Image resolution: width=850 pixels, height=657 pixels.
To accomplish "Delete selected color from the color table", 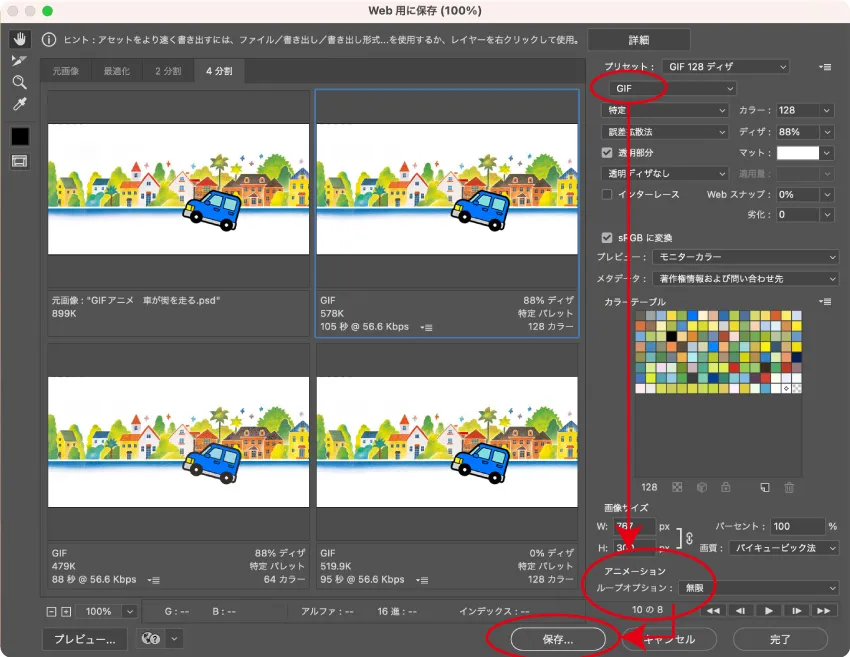I will tap(789, 487).
